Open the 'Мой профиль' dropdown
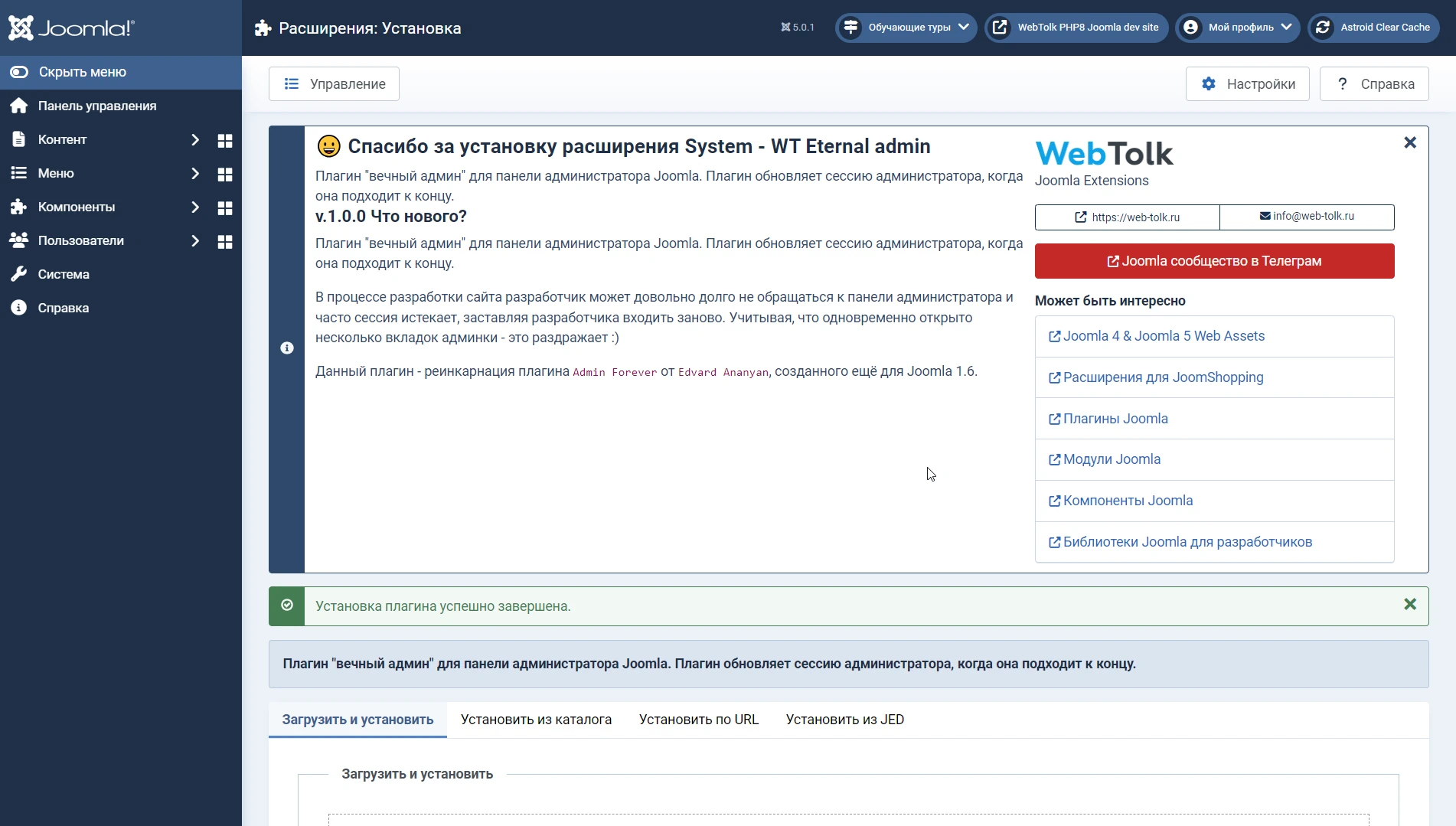1456x826 pixels. point(1238,28)
